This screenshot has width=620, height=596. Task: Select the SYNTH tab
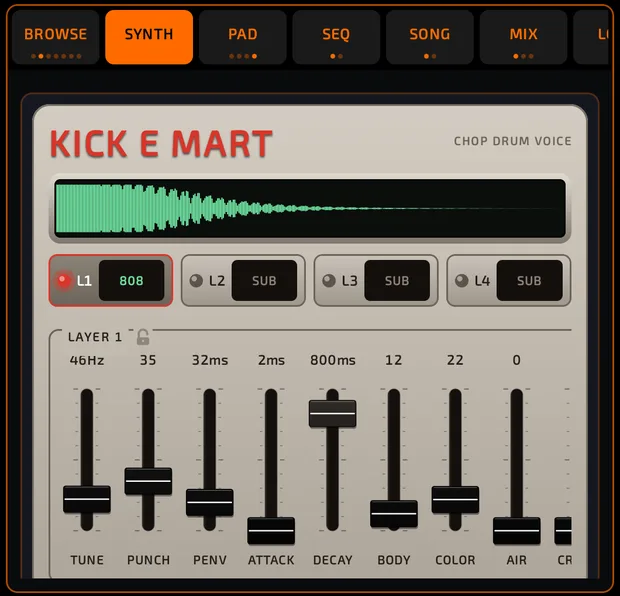click(x=149, y=37)
